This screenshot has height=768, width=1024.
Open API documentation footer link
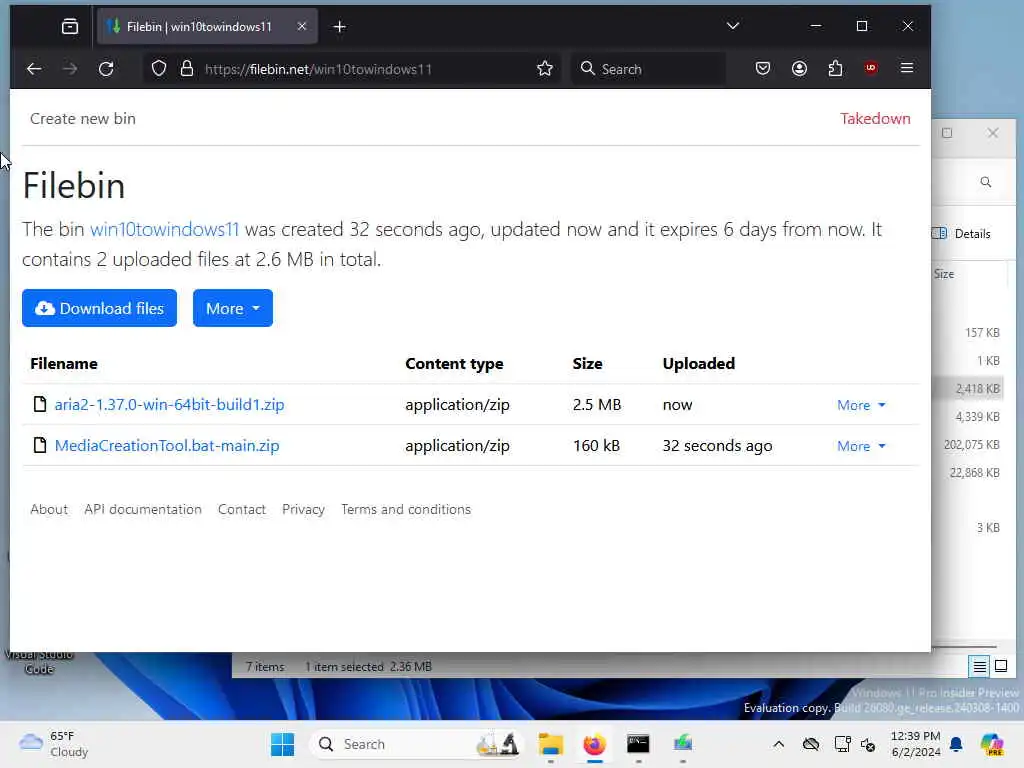[x=143, y=509]
